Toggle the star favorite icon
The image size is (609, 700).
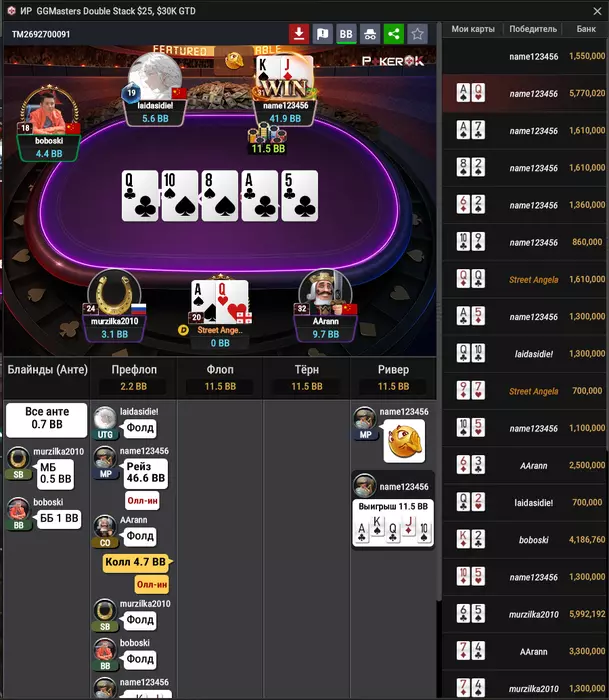(417, 34)
